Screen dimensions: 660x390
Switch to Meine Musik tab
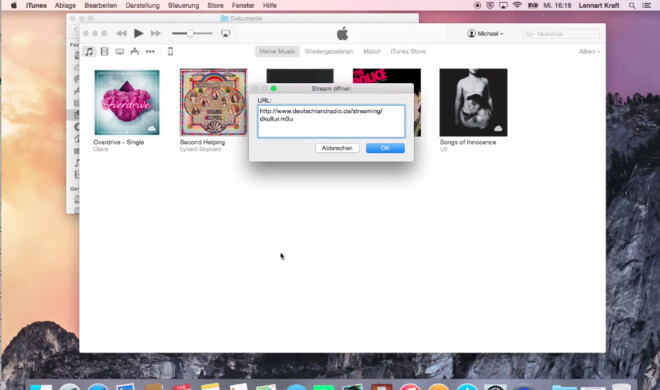pyautogui.click(x=277, y=51)
